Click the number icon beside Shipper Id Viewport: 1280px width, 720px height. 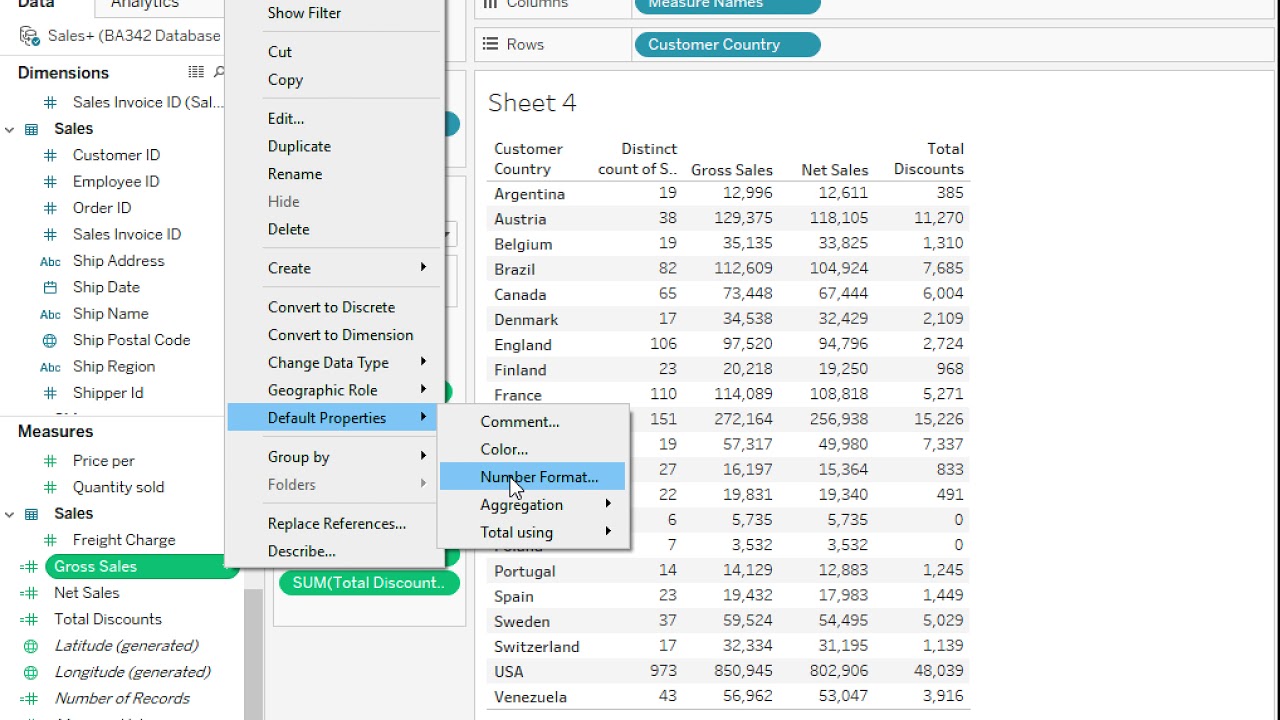50,393
